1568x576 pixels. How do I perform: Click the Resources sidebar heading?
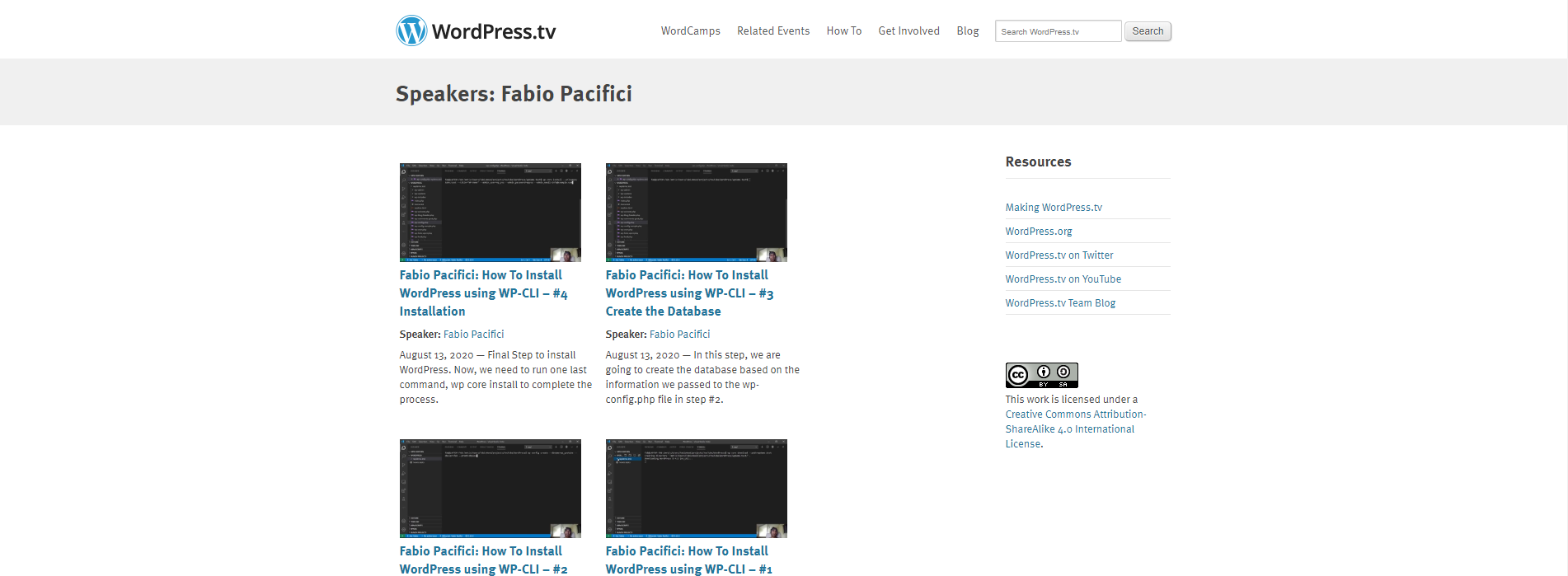[x=1039, y=162]
